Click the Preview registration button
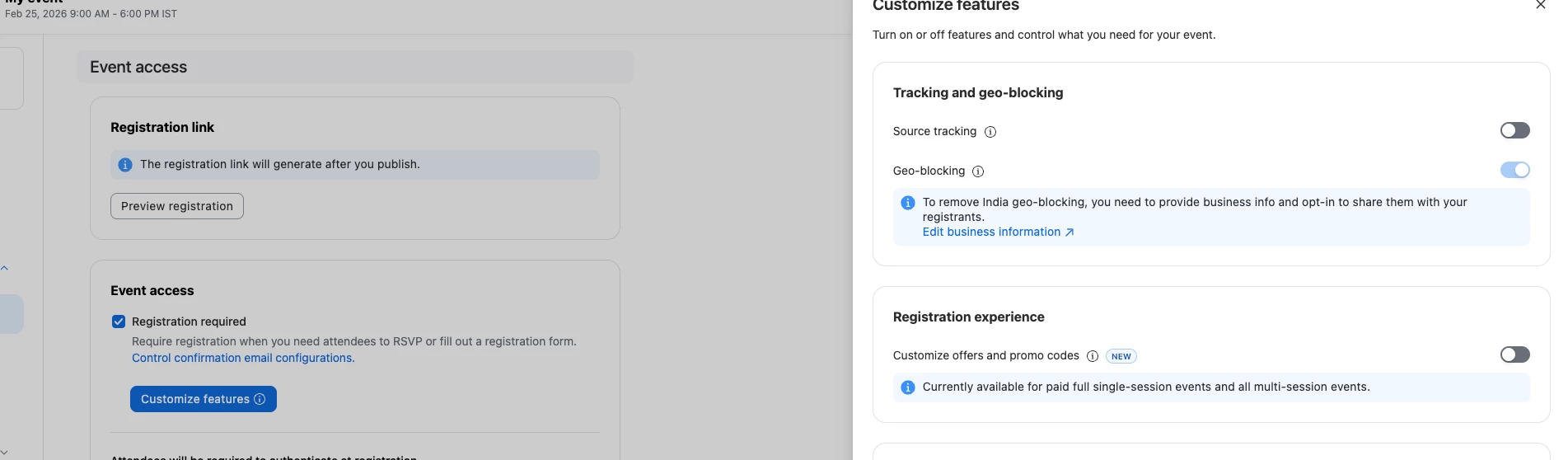Screen dimensions: 1568x460 coord(177,206)
